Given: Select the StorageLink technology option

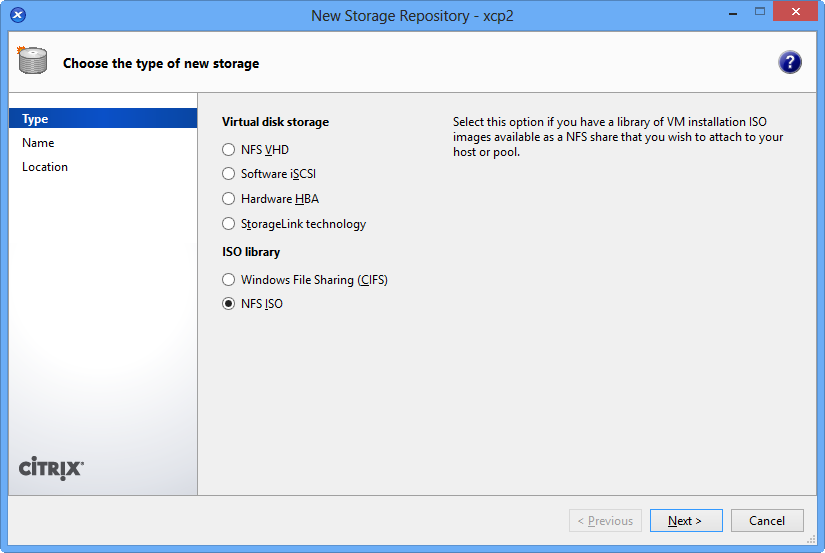Looking at the screenshot, I should (x=229, y=224).
